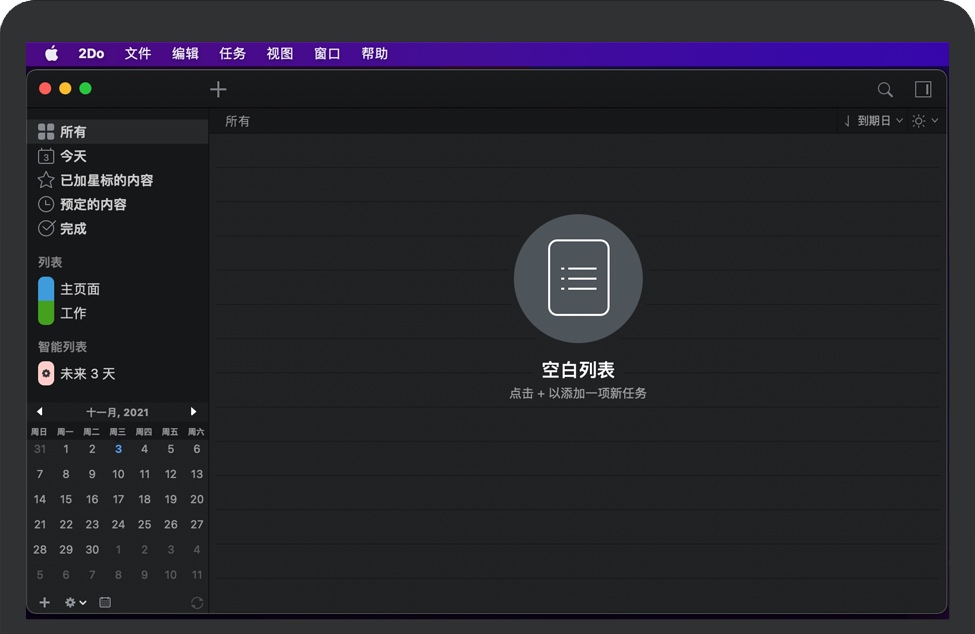
Task: Open the gear settings dropdown below the calendar
Action: point(75,602)
